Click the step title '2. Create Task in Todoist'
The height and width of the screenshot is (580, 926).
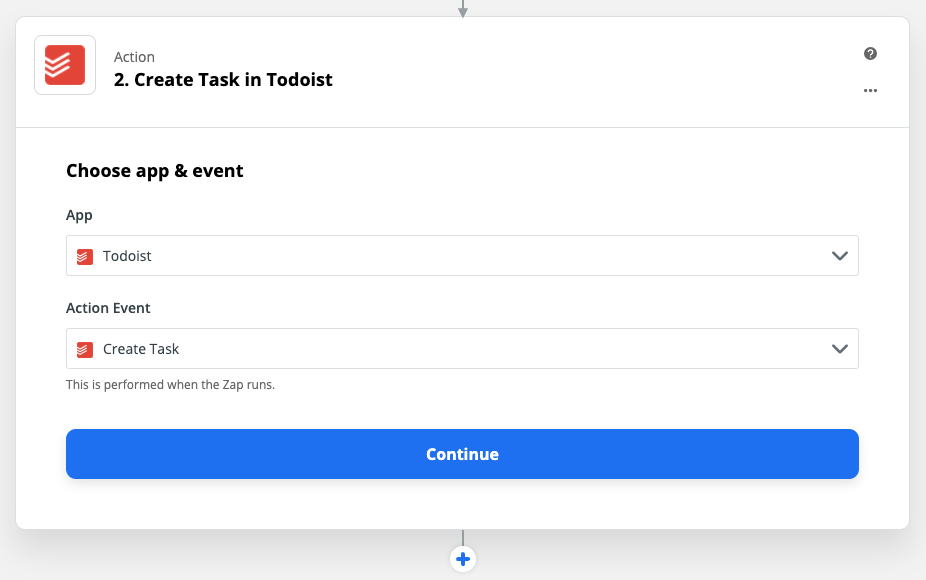click(x=222, y=80)
